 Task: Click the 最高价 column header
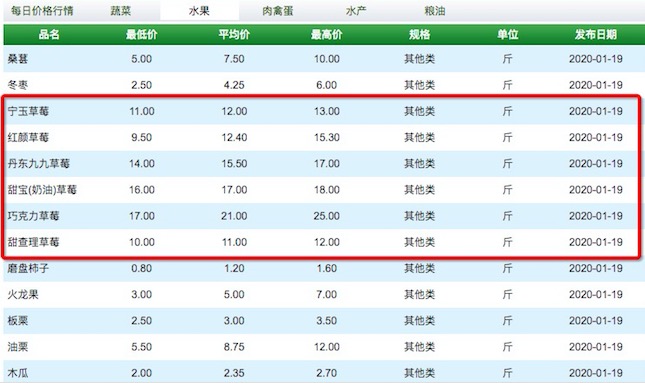pyautogui.click(x=327, y=35)
